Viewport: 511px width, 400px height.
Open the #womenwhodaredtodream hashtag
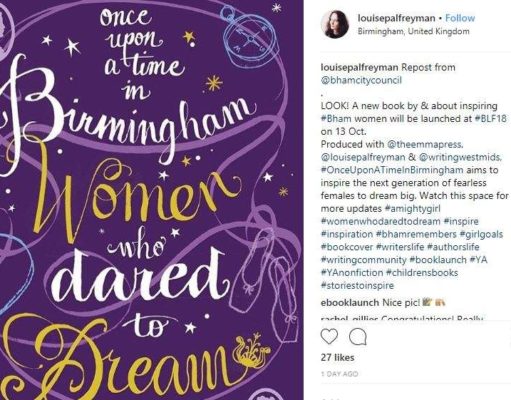[381, 221]
